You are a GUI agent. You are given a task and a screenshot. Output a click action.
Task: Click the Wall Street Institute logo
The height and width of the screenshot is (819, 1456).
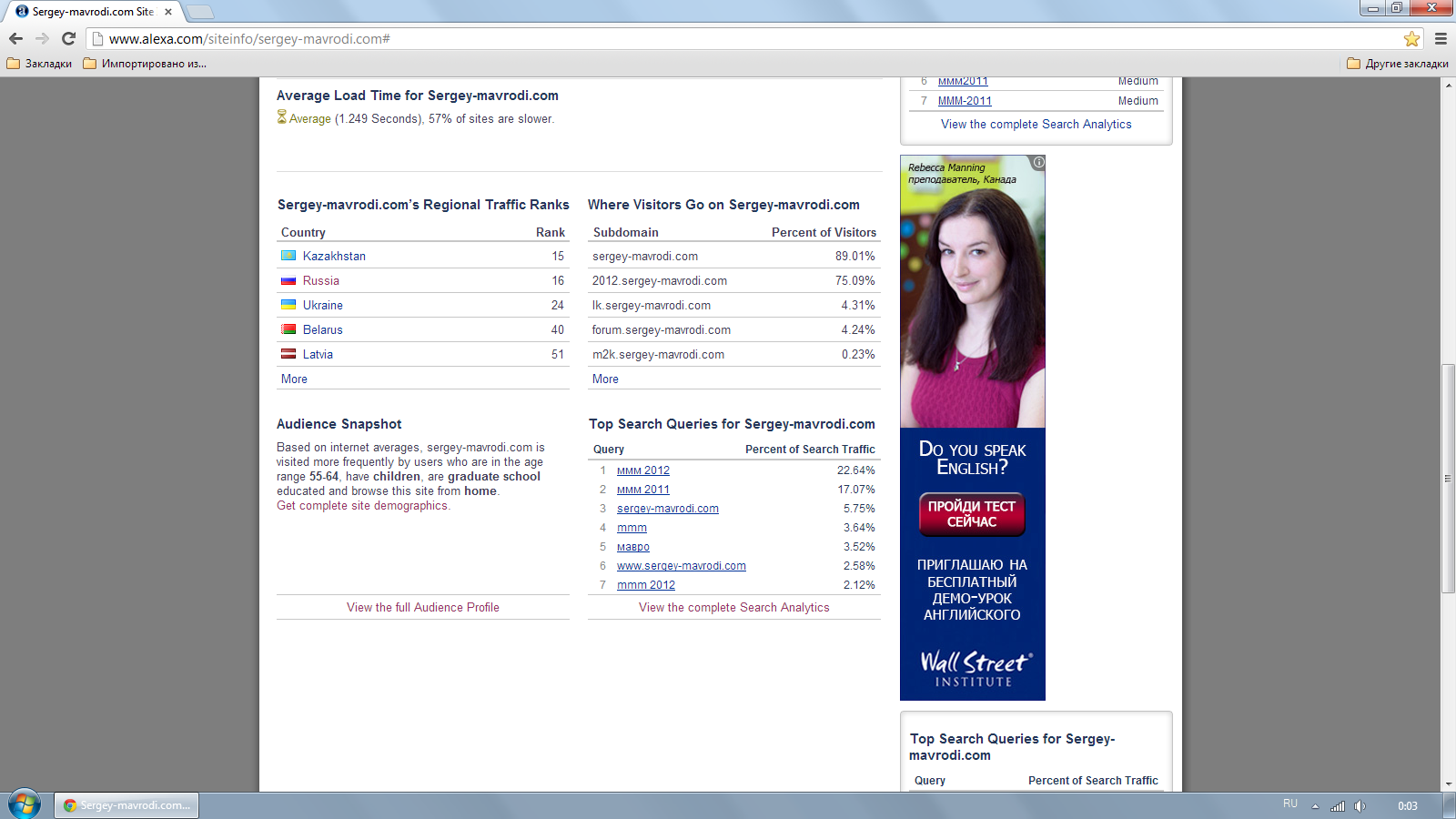point(975,668)
